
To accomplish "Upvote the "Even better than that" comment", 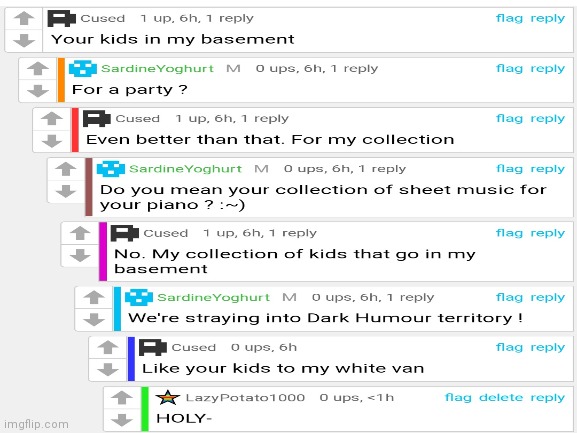I will 52,118.
